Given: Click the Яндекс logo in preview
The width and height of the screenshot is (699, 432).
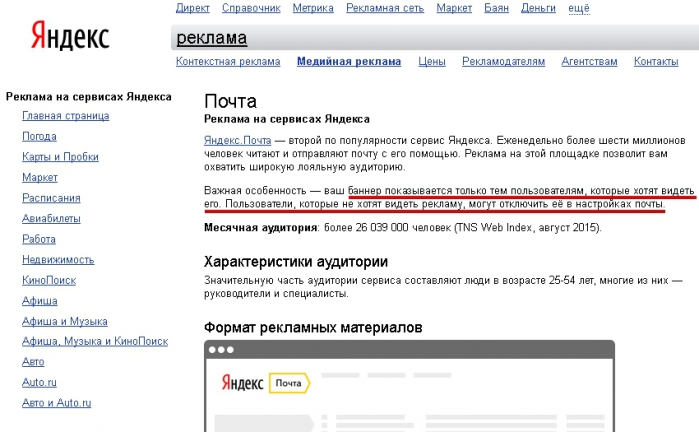Looking at the screenshot, I should tap(243, 383).
